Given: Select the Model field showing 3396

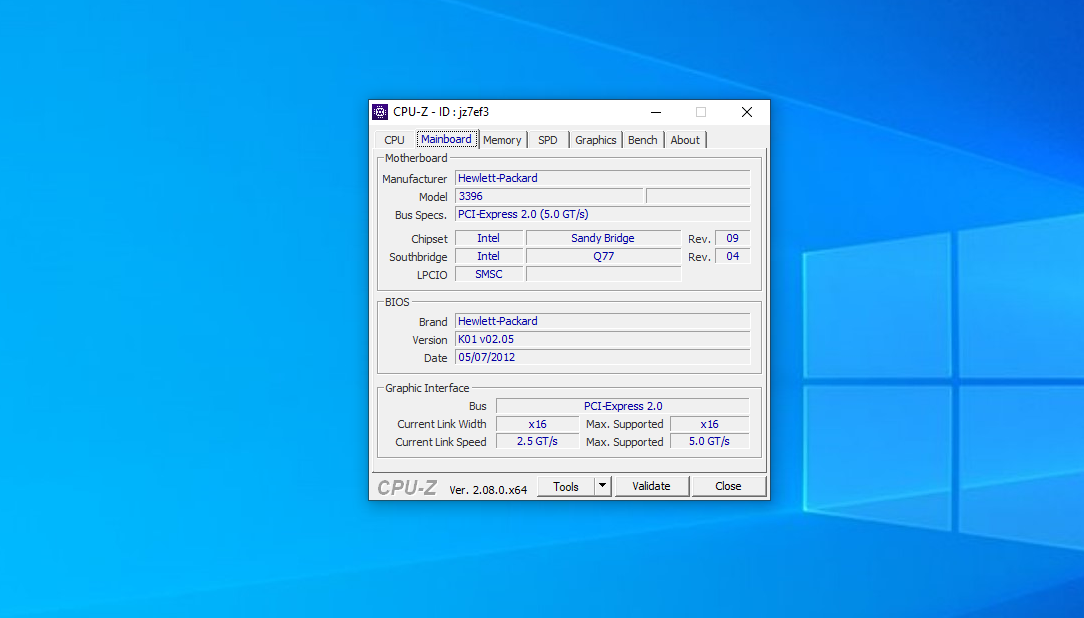Looking at the screenshot, I should click(x=548, y=196).
